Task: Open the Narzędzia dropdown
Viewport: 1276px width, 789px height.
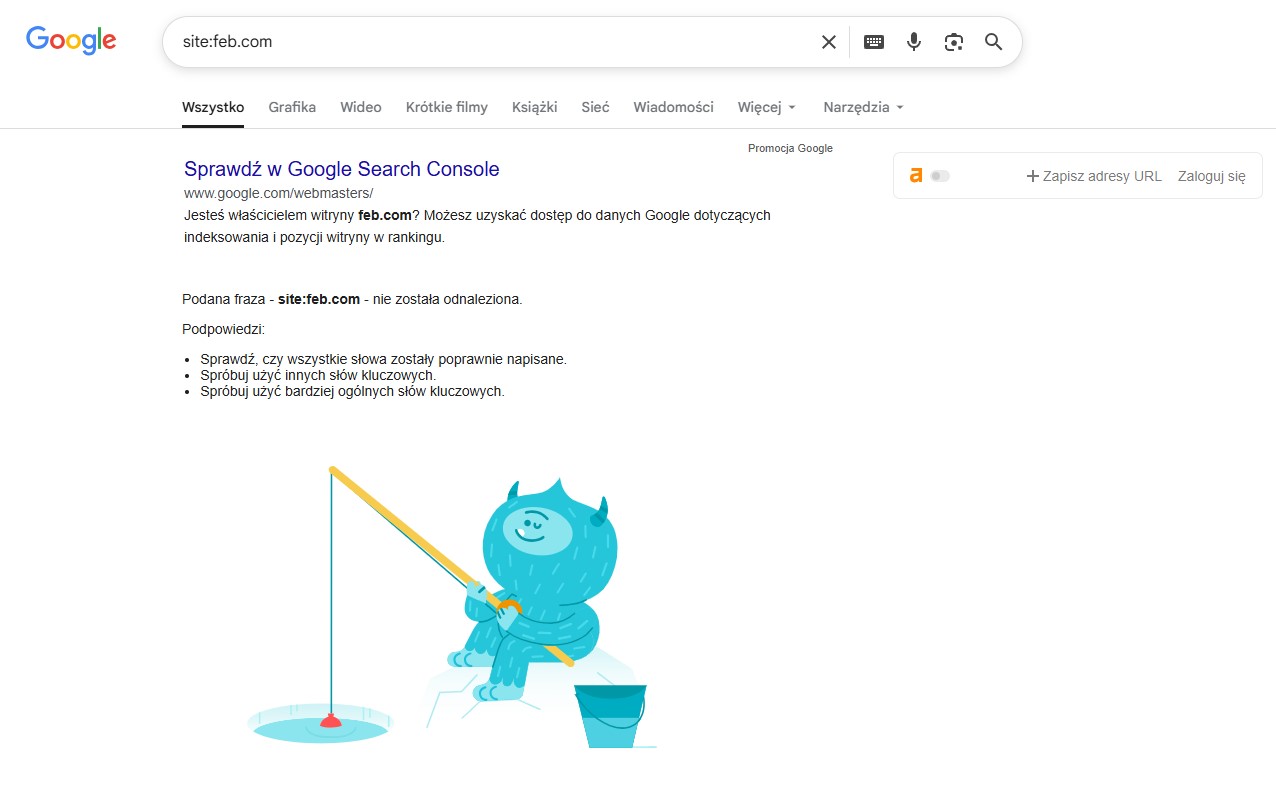Action: (x=863, y=107)
